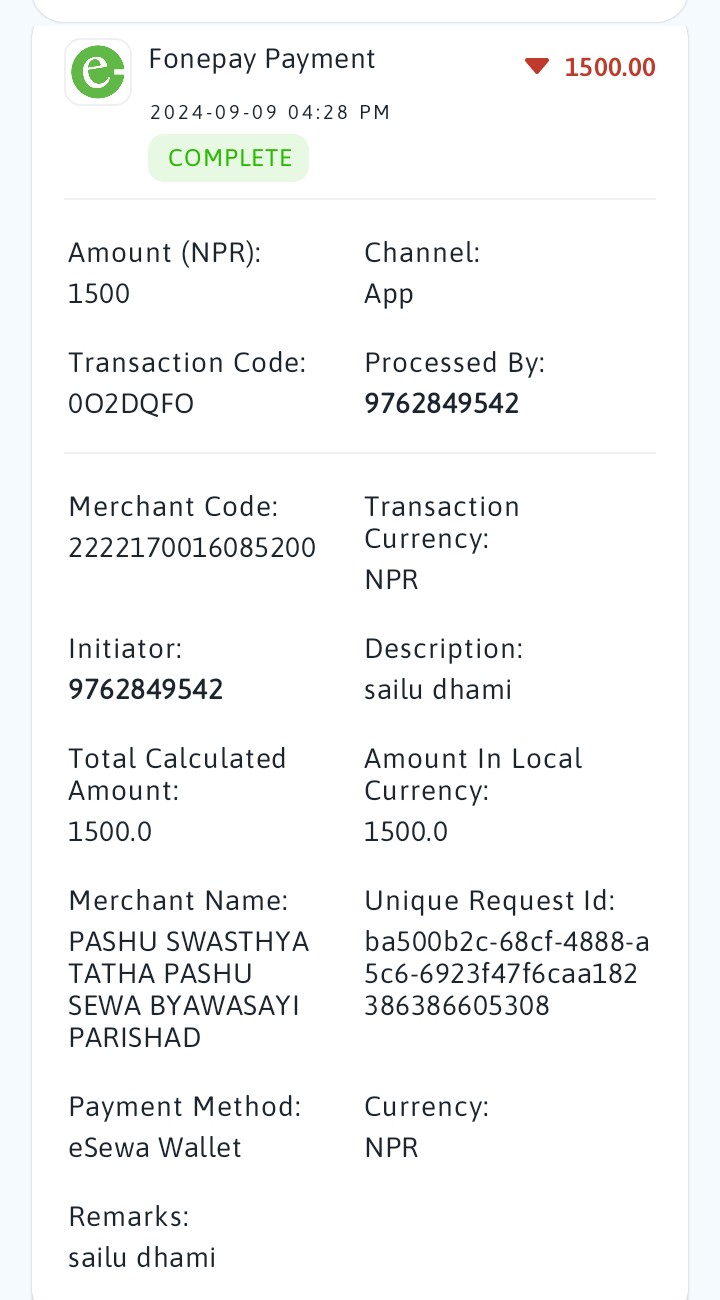The width and height of the screenshot is (720, 1300).
Task: Click the red down-arrow debit indicator
Action: (x=537, y=67)
